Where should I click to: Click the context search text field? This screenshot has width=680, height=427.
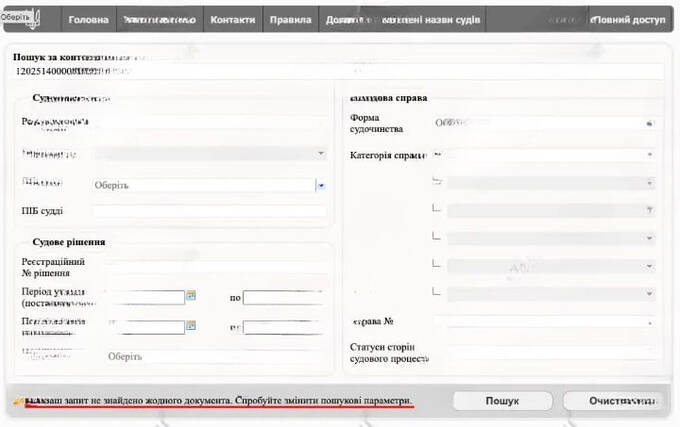click(340, 72)
